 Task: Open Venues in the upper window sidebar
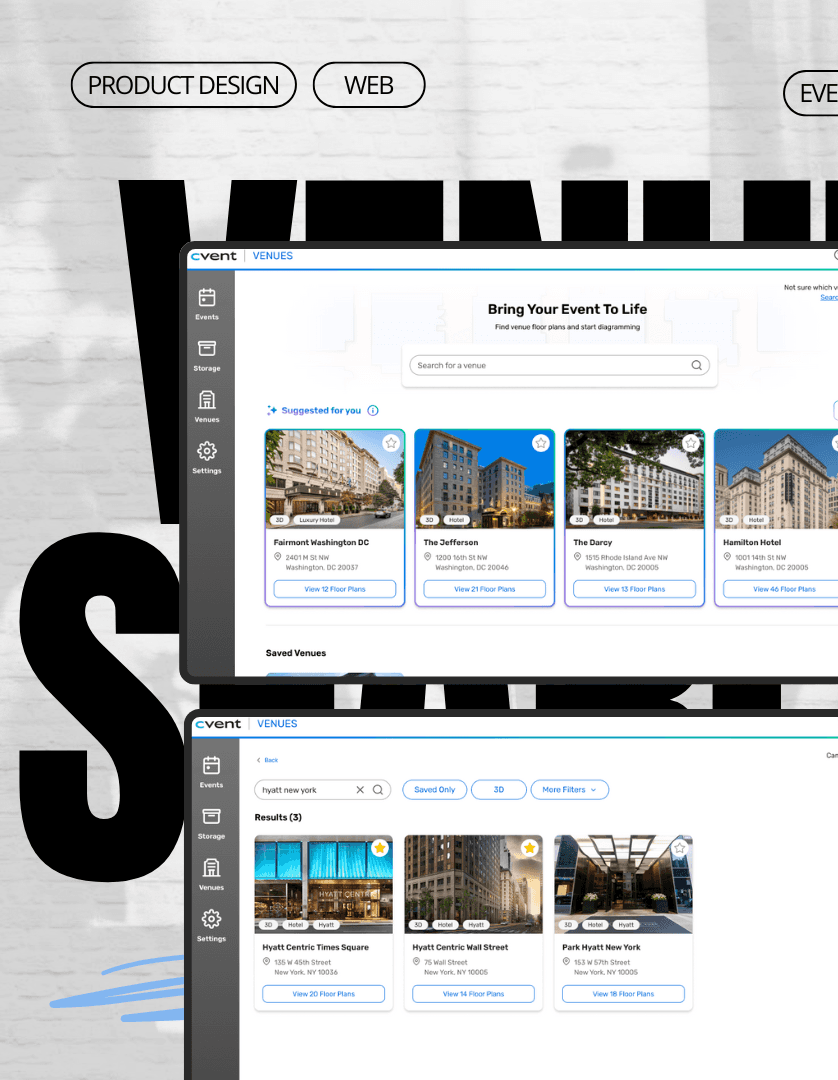coord(207,406)
